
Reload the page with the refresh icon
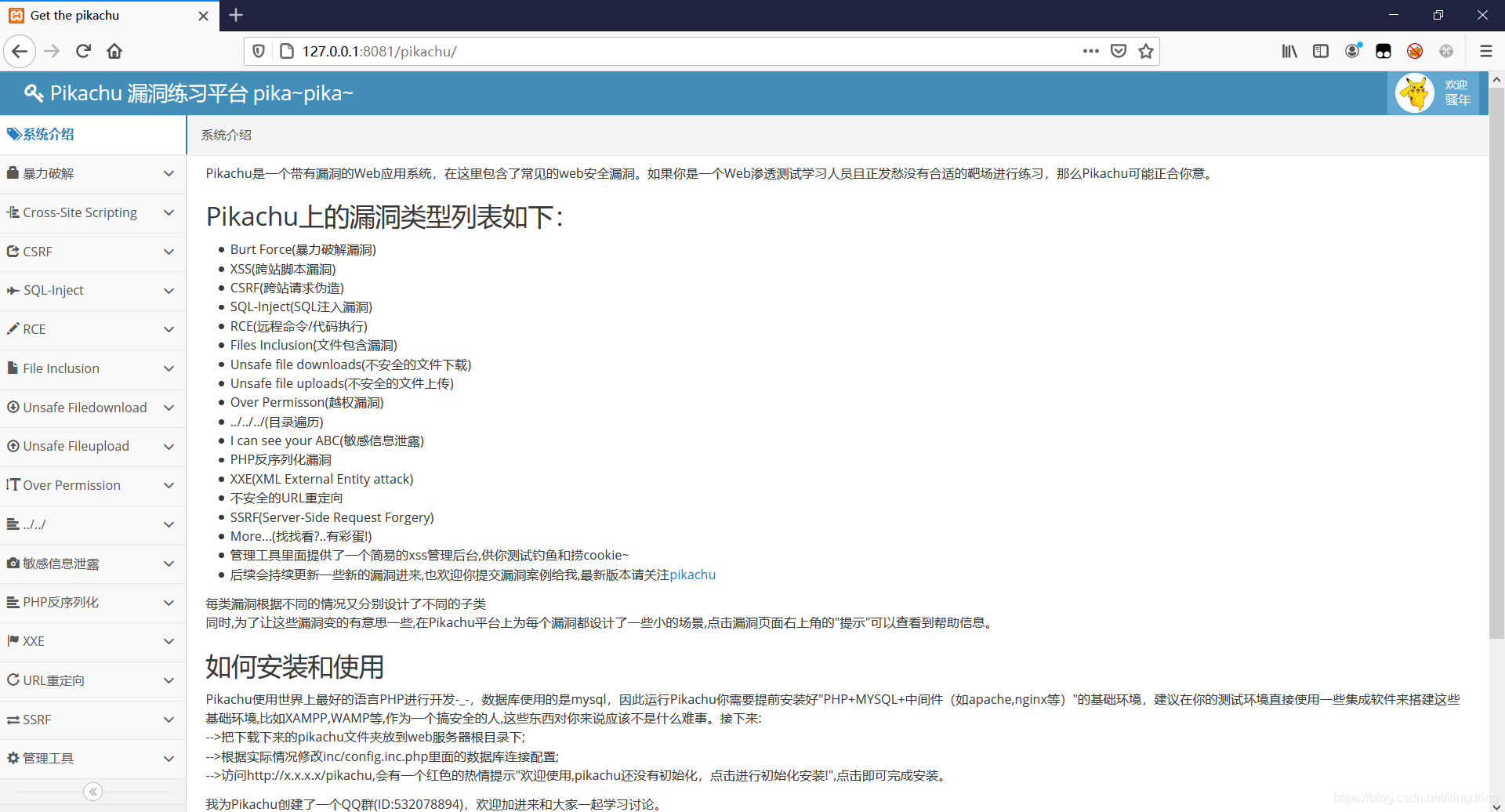83,51
